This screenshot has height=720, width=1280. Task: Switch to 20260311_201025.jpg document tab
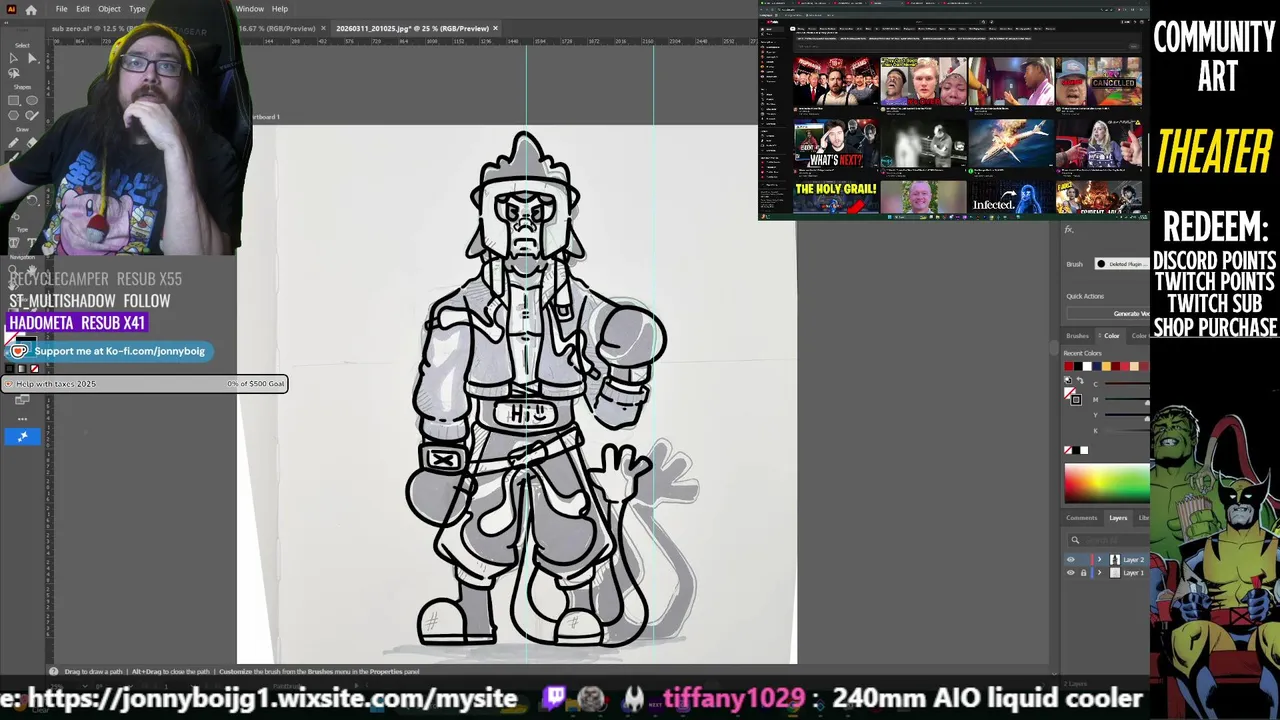412,28
